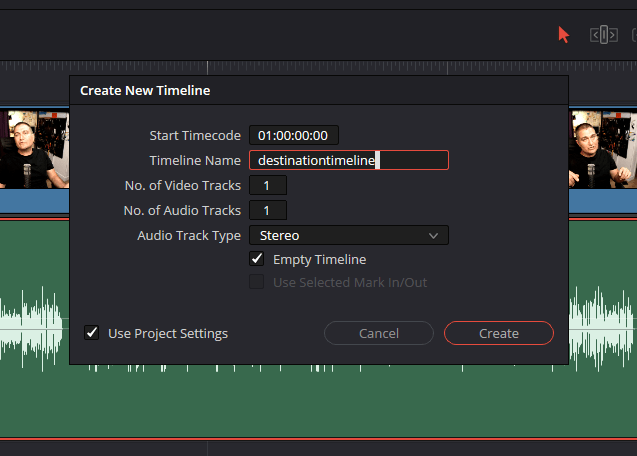Uncheck the Empty Timeline checkbox
This screenshot has height=456, width=637.
(x=257, y=259)
